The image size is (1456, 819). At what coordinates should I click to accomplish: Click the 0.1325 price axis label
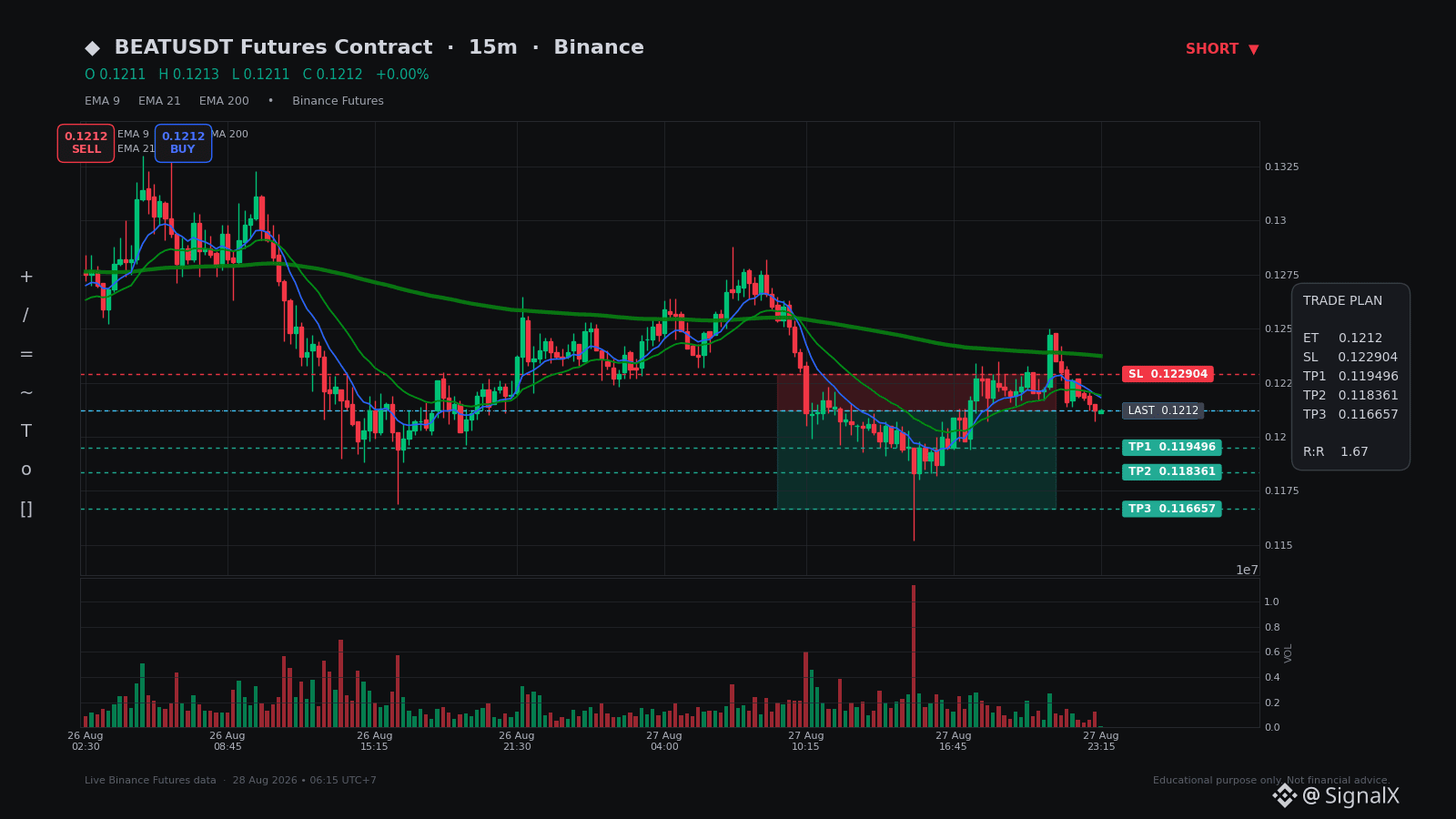pyautogui.click(x=1281, y=167)
